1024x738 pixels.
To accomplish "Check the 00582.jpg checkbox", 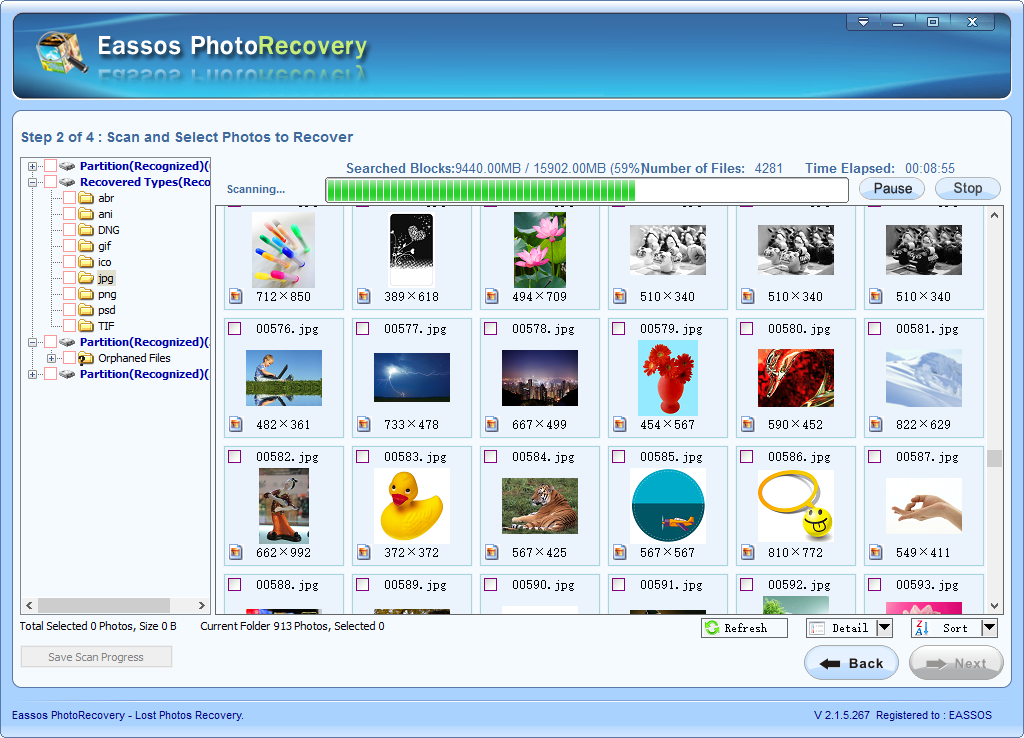I will (x=234, y=457).
